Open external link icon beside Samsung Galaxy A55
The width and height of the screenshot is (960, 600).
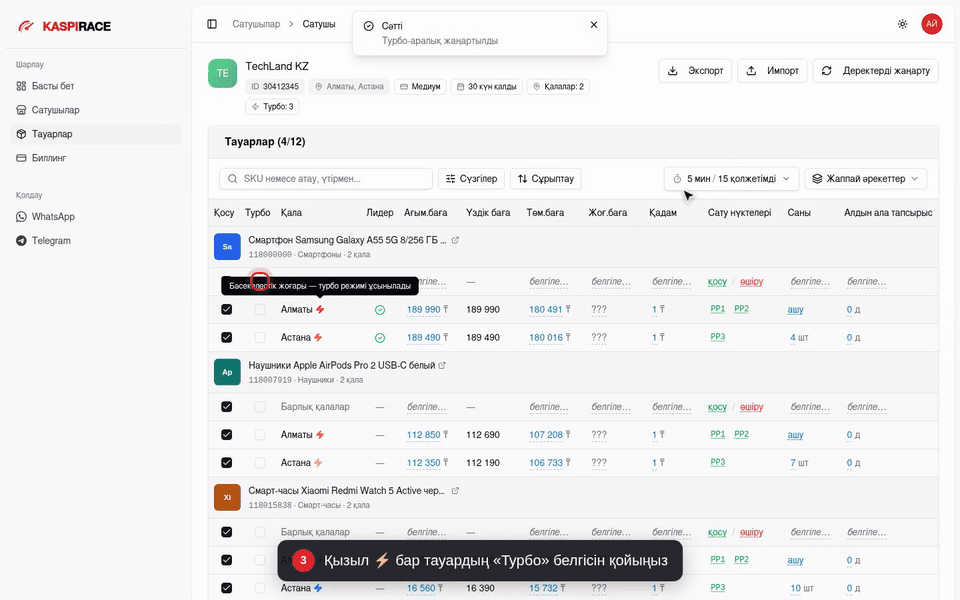tap(455, 240)
